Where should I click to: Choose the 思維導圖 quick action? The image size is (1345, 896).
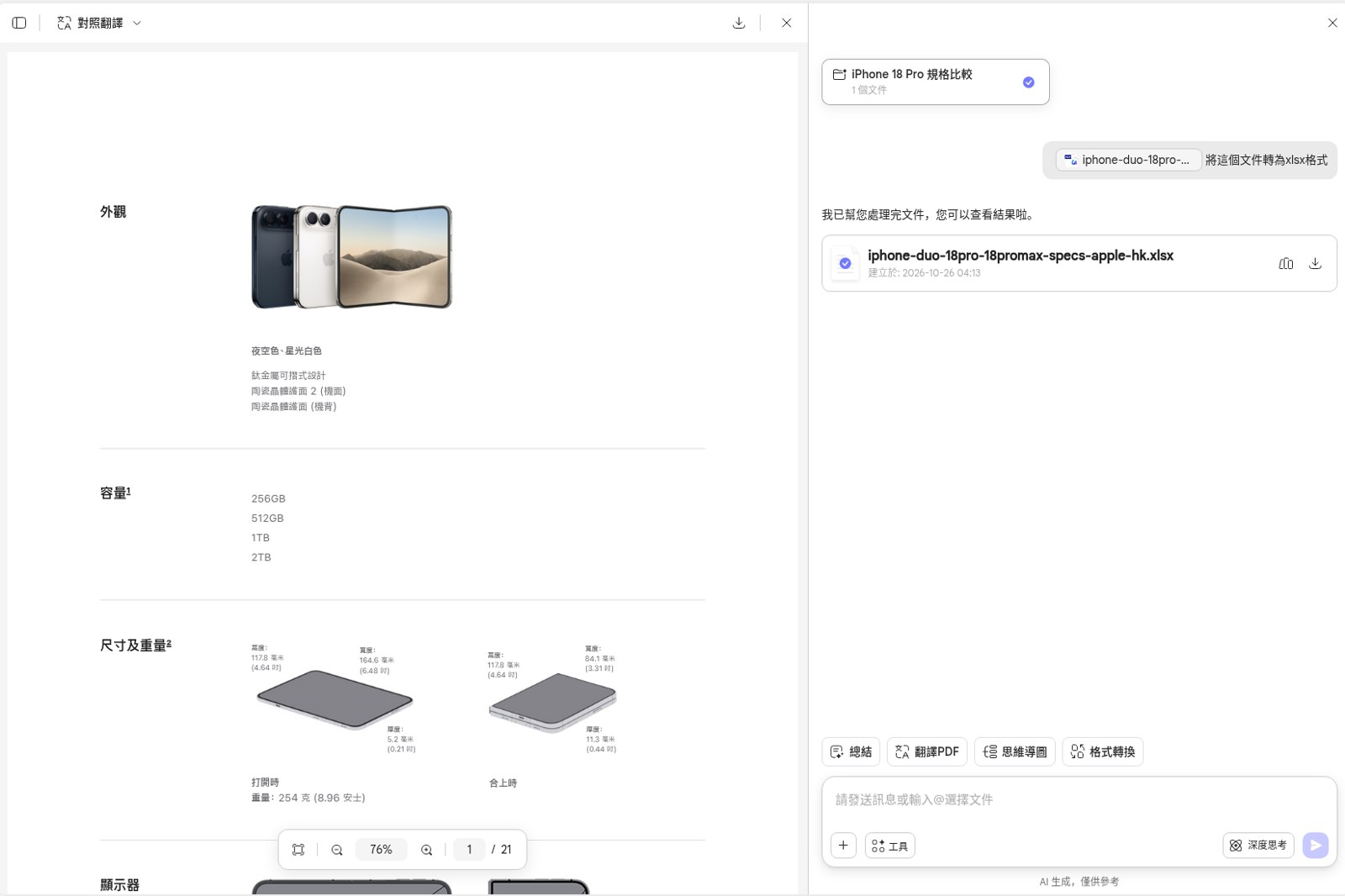click(x=1015, y=751)
